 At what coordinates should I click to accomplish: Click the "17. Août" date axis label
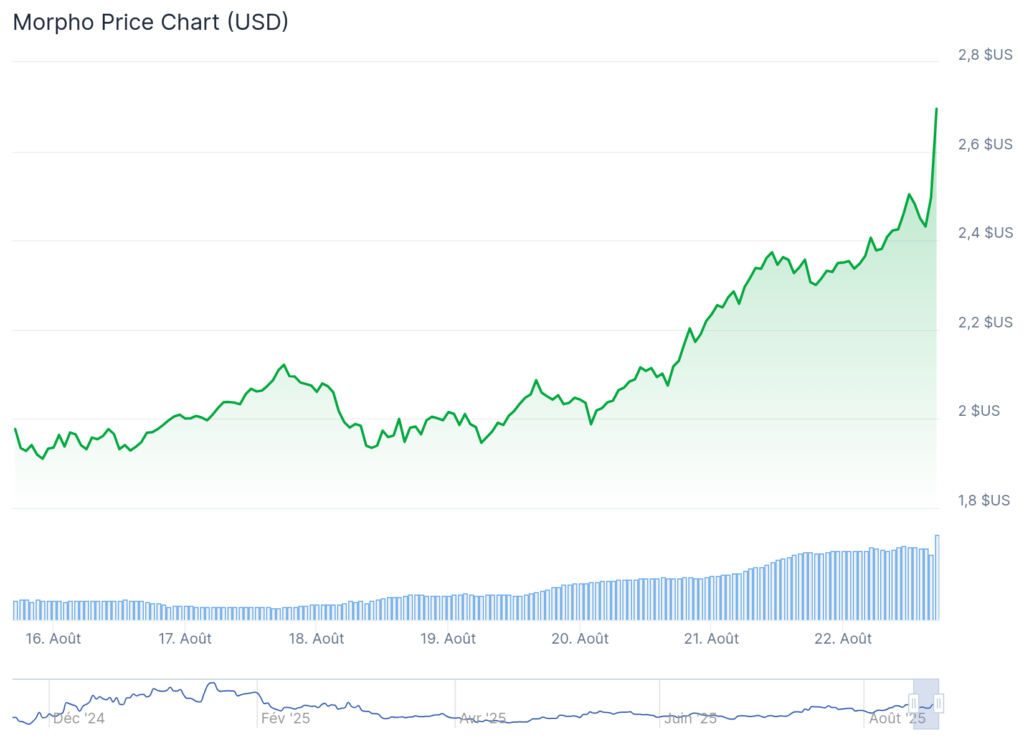183,639
